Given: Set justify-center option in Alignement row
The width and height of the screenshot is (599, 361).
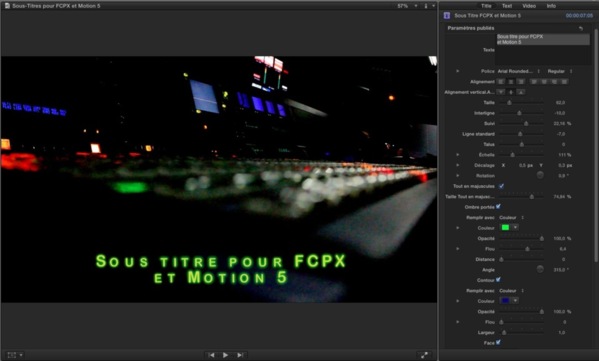Looking at the screenshot, I should [x=544, y=82].
